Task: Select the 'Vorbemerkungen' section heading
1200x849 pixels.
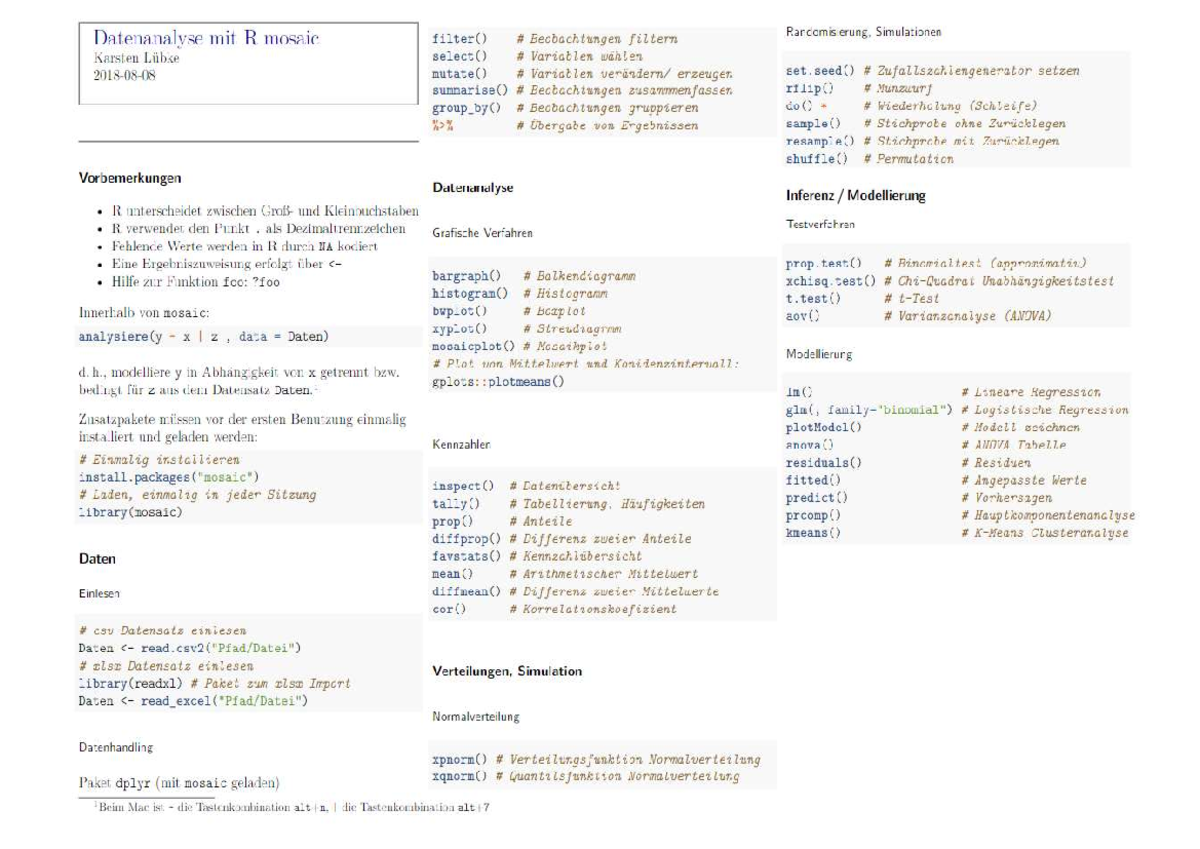Action: point(130,179)
